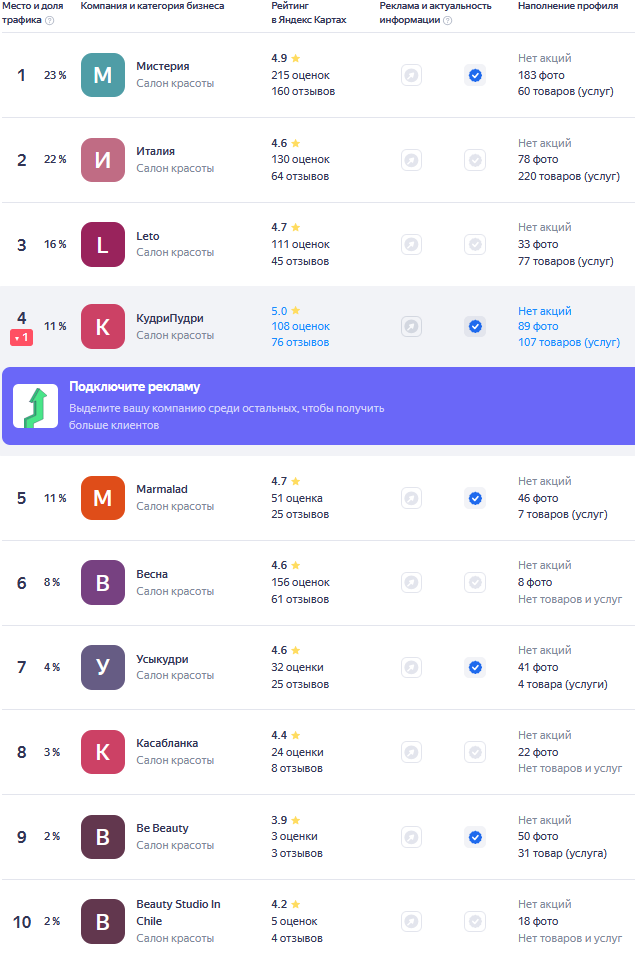Screen dimensions: 635x960
Task: Click the verified checkmark badge for Усыкудри
Action: (x=475, y=667)
